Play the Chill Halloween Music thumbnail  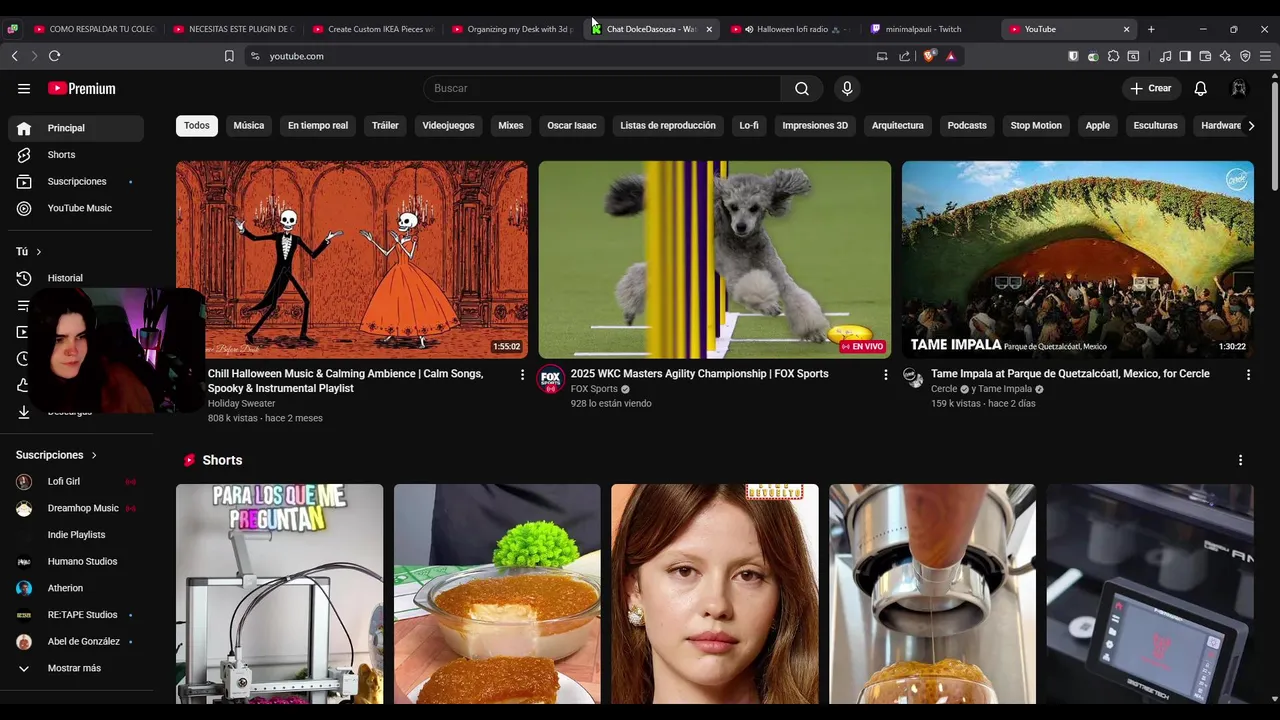click(x=352, y=260)
